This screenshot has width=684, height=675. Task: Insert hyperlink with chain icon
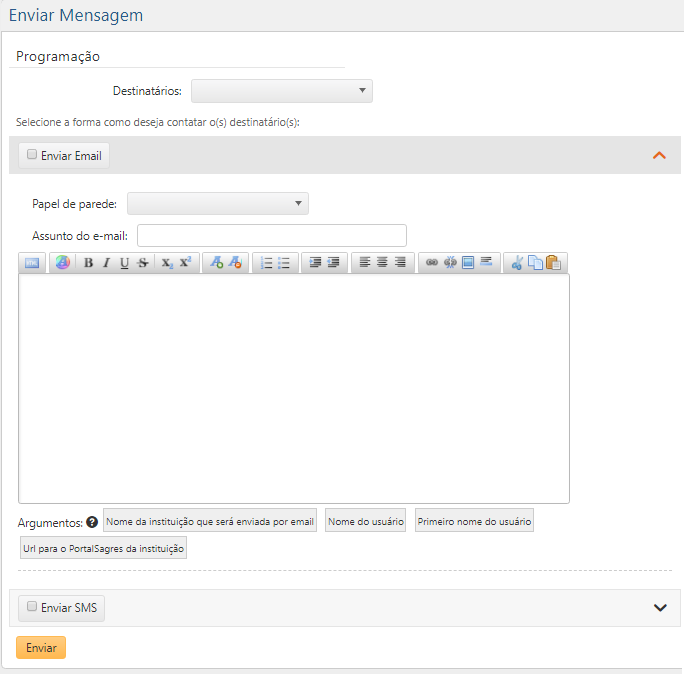(432, 262)
